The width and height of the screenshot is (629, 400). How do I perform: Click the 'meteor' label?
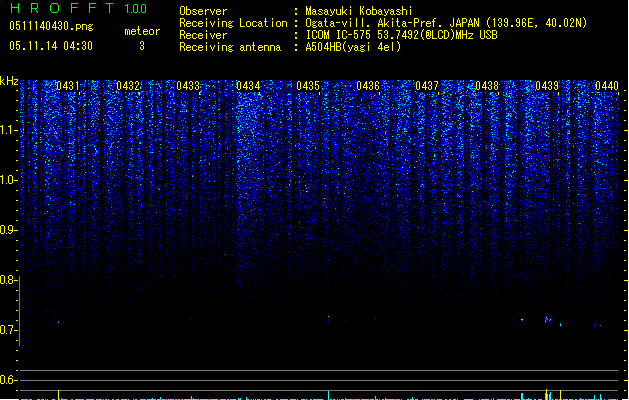pos(142,31)
